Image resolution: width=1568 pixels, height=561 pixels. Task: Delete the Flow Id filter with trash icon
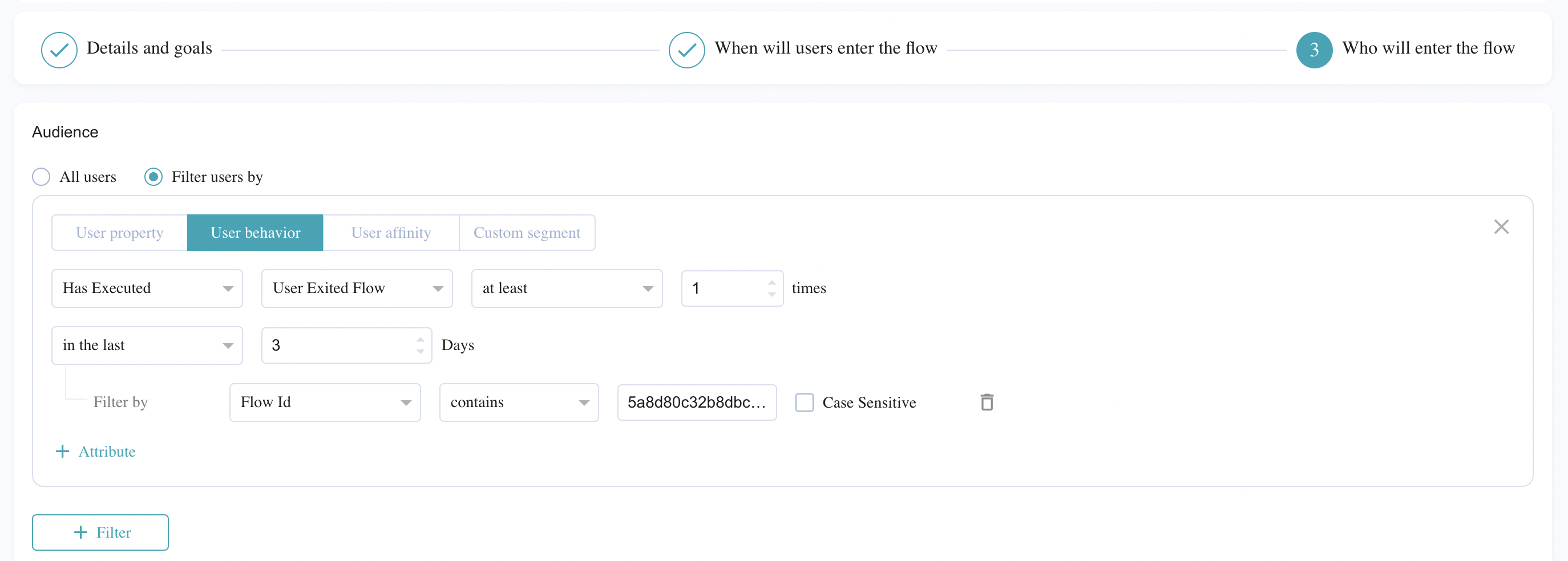(987, 402)
